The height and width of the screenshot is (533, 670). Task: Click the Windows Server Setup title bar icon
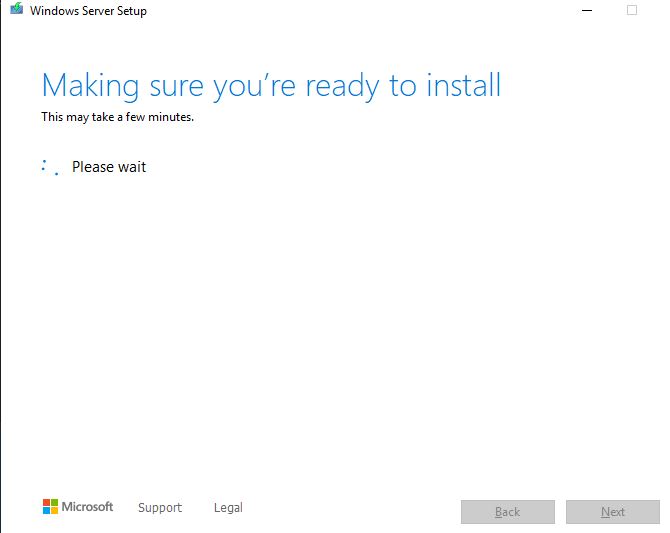tap(17, 10)
